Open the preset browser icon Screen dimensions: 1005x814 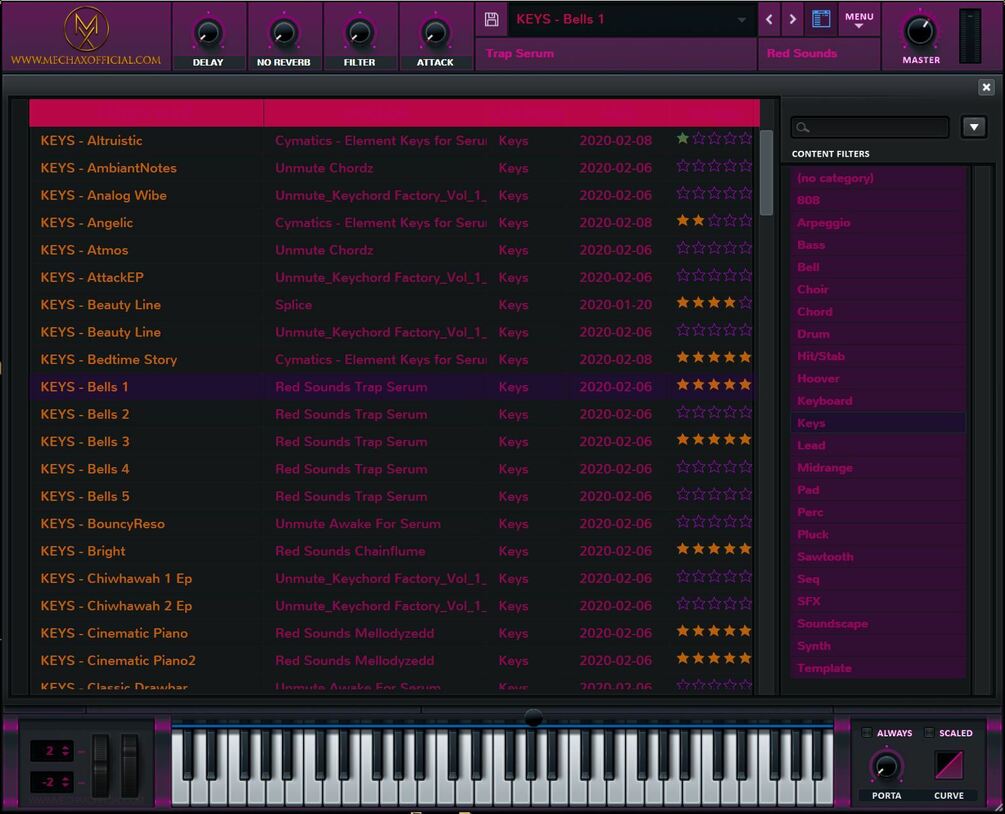821,19
